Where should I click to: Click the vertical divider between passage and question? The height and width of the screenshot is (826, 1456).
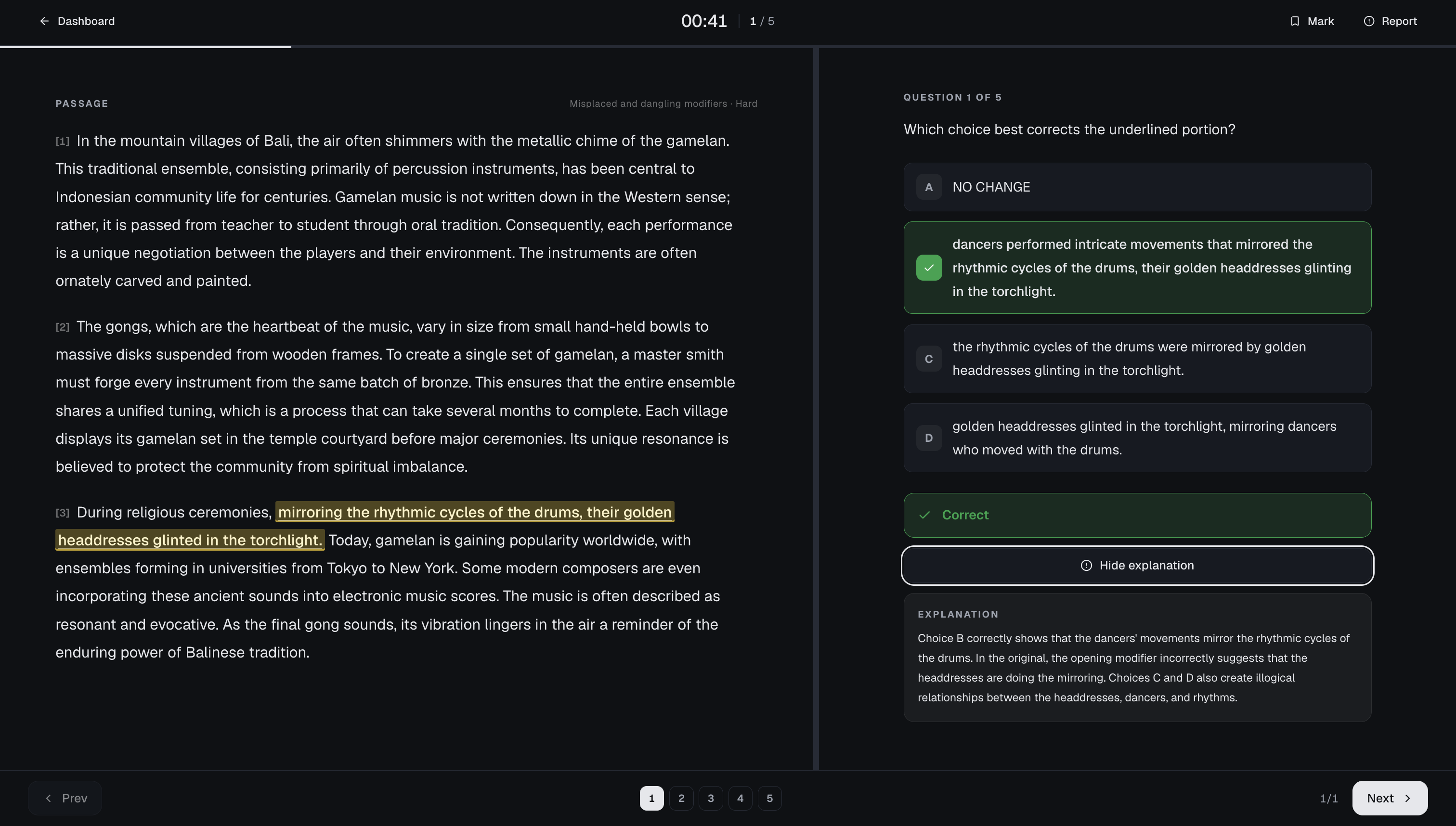tap(815, 409)
